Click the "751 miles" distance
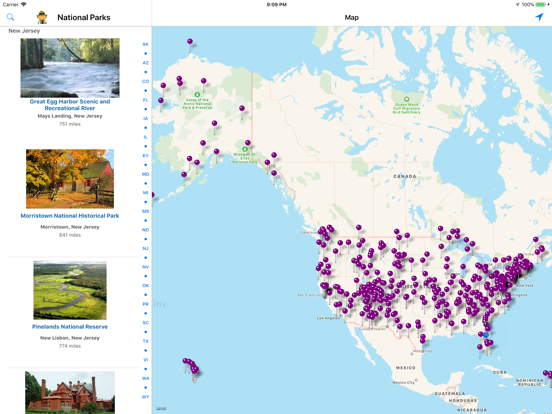The image size is (552, 414). click(x=70, y=124)
